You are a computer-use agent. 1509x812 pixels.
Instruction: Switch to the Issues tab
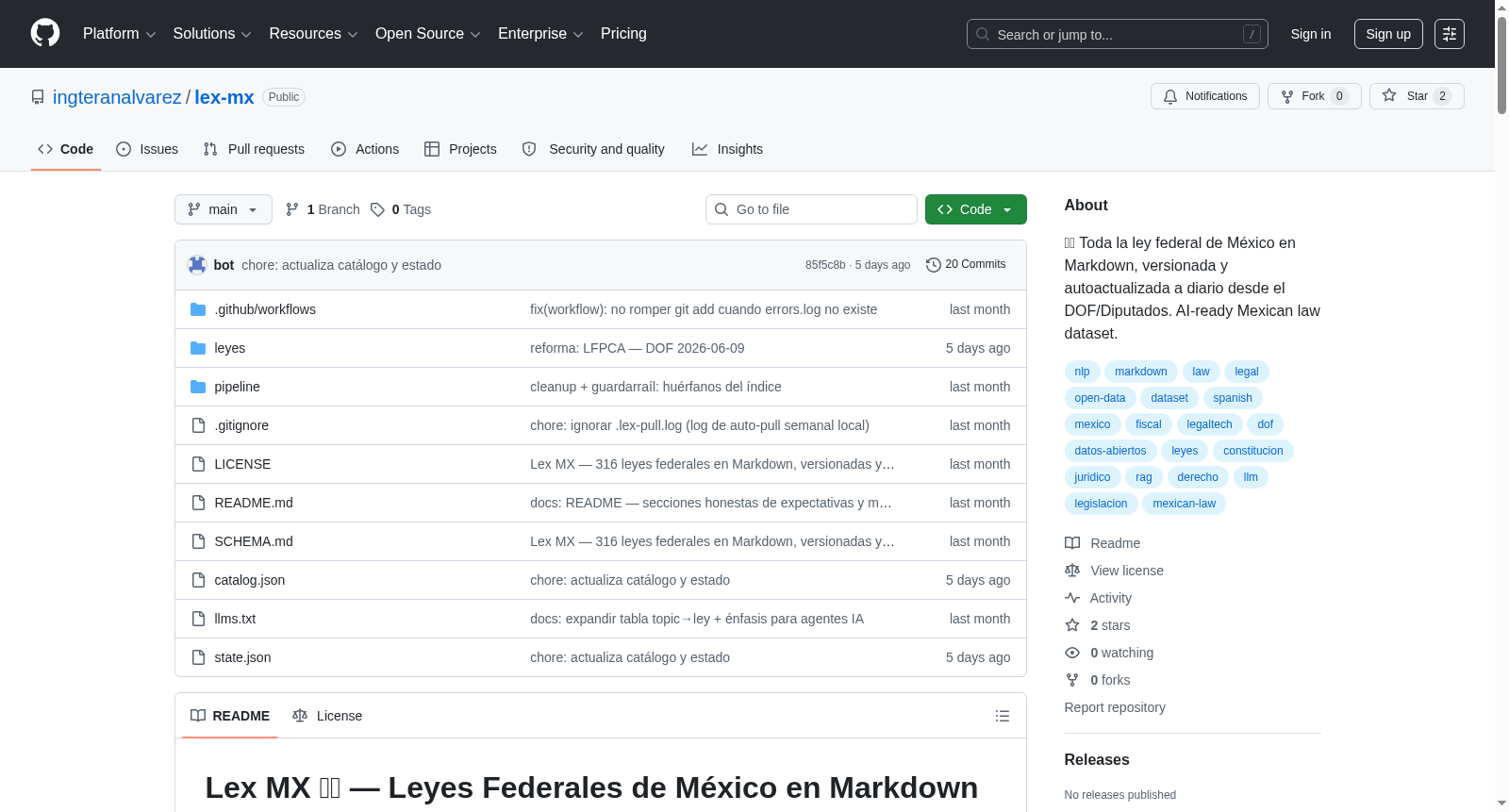(x=147, y=149)
